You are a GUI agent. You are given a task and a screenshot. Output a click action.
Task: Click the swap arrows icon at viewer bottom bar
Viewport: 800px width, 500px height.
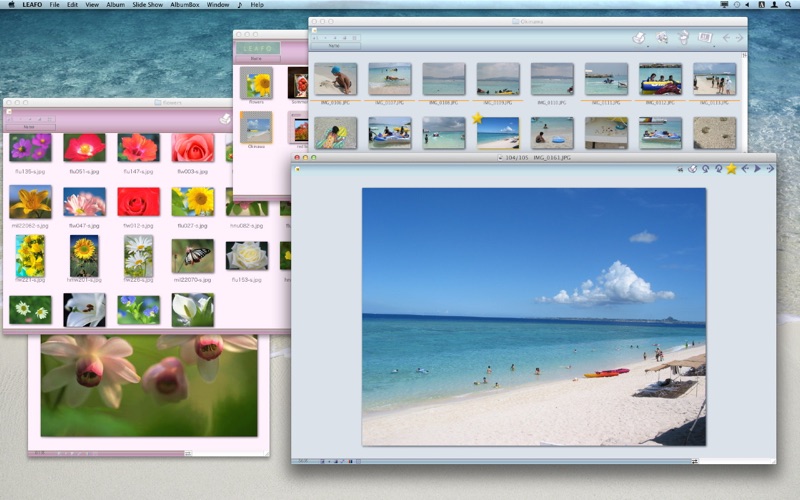click(694, 461)
